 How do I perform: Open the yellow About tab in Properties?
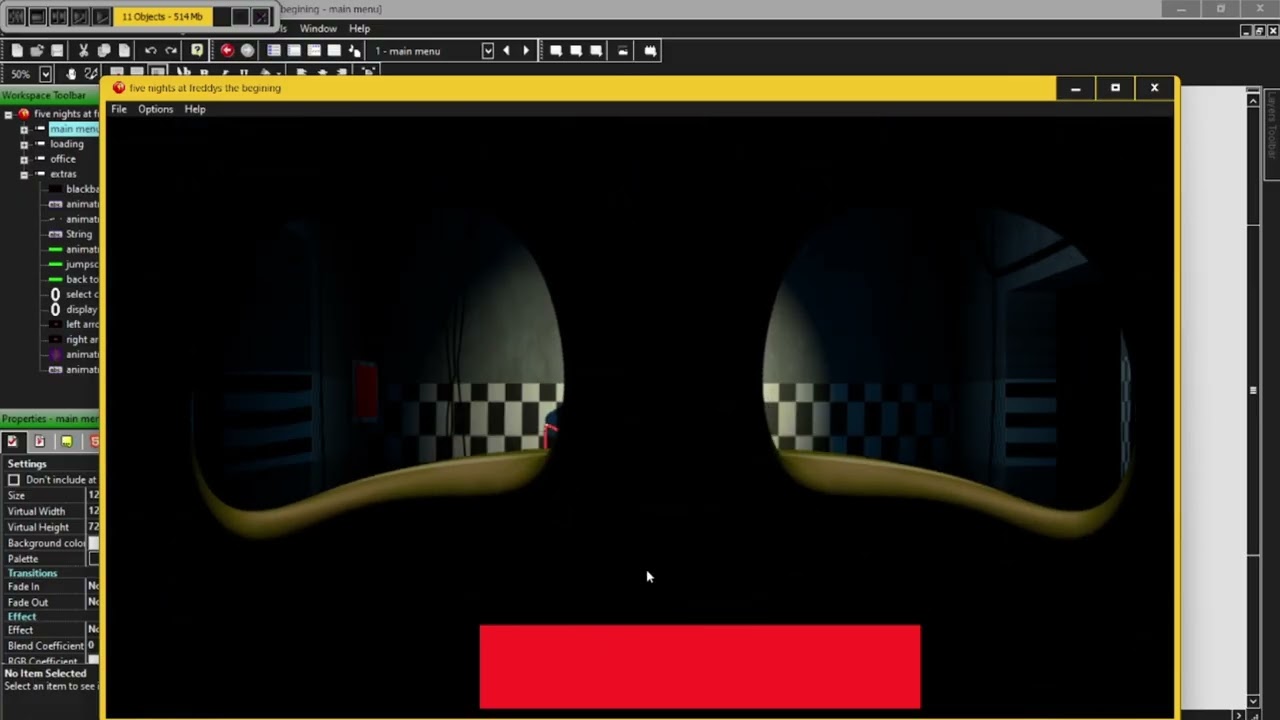coord(66,441)
